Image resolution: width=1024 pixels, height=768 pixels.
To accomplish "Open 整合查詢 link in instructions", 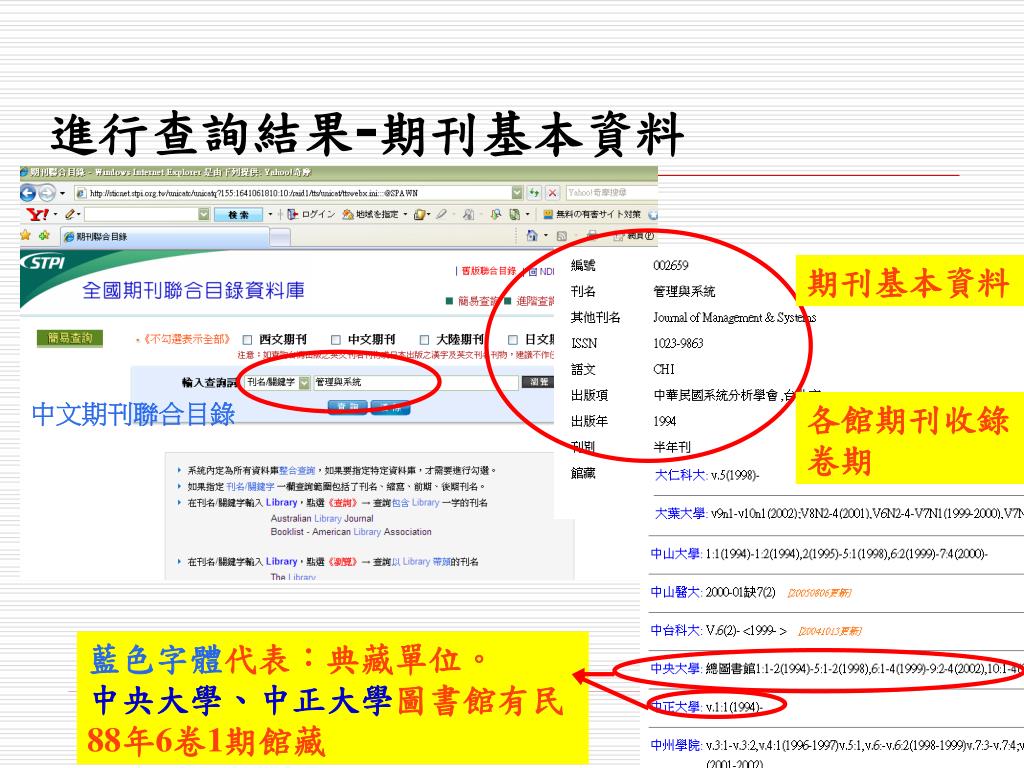I will (x=297, y=470).
